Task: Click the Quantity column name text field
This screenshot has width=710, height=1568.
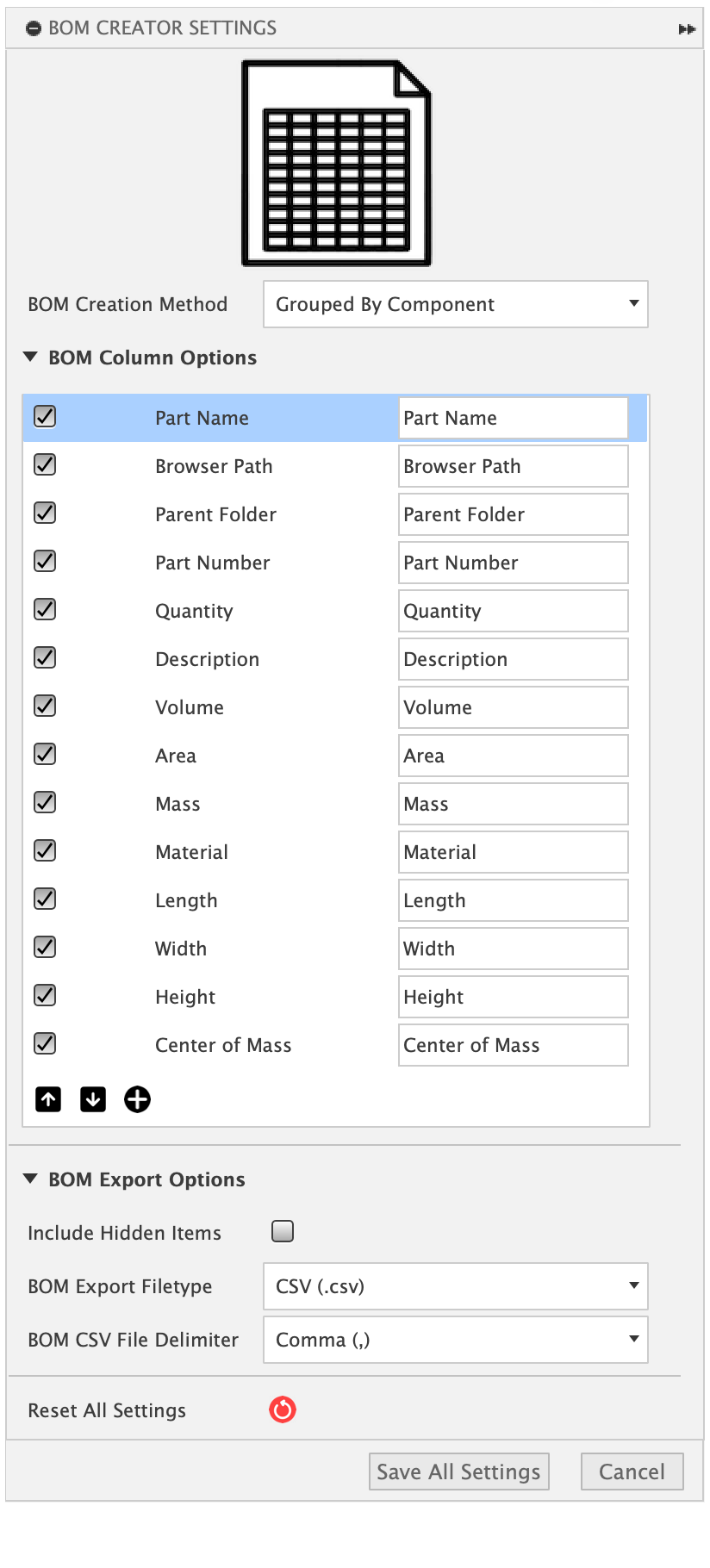Action: click(513, 611)
